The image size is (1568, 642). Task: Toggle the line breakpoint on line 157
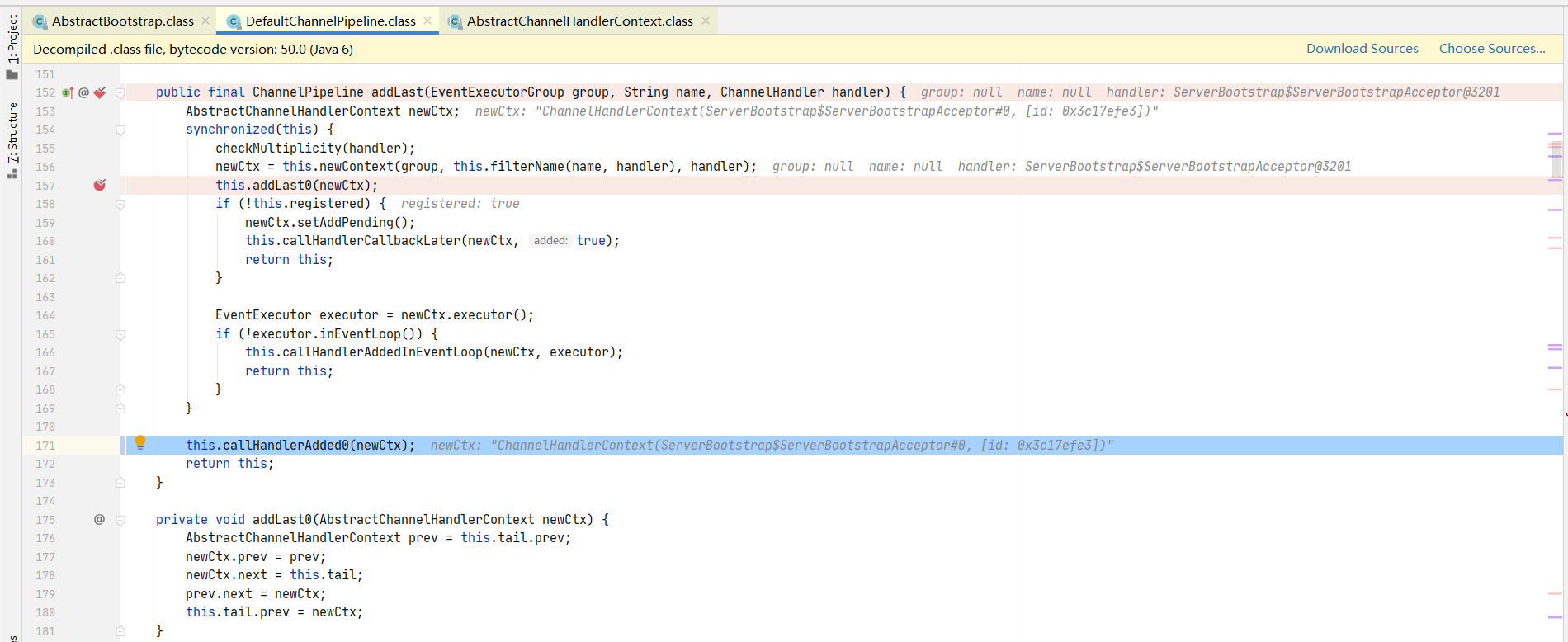pos(100,185)
